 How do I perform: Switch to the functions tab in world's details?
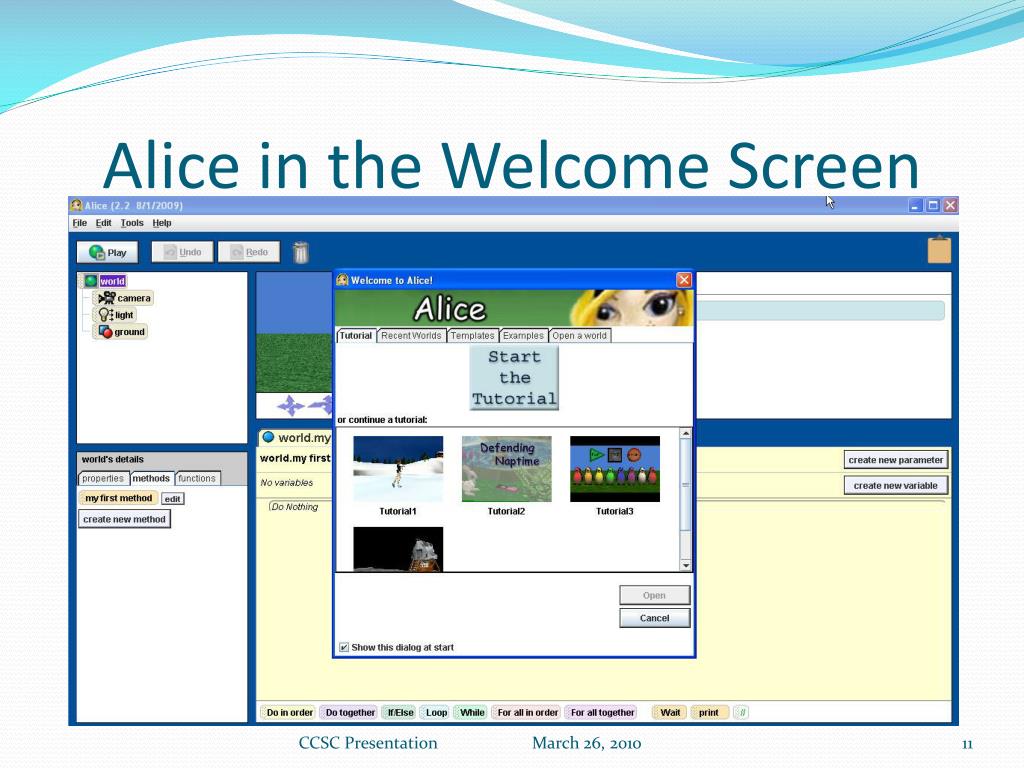[197, 479]
